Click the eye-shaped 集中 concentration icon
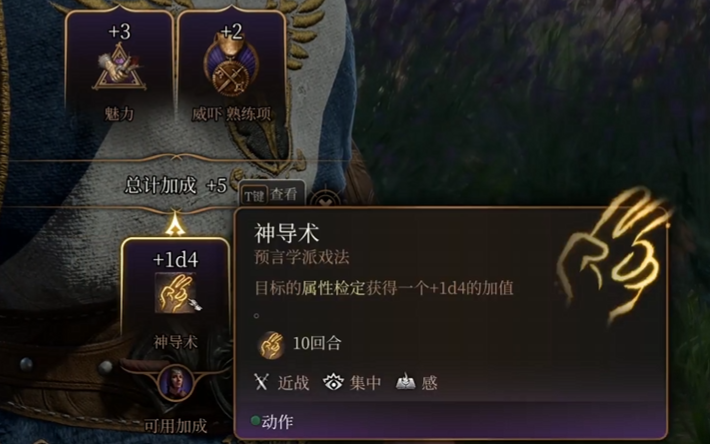Viewport: 710px width, 444px height. click(333, 382)
